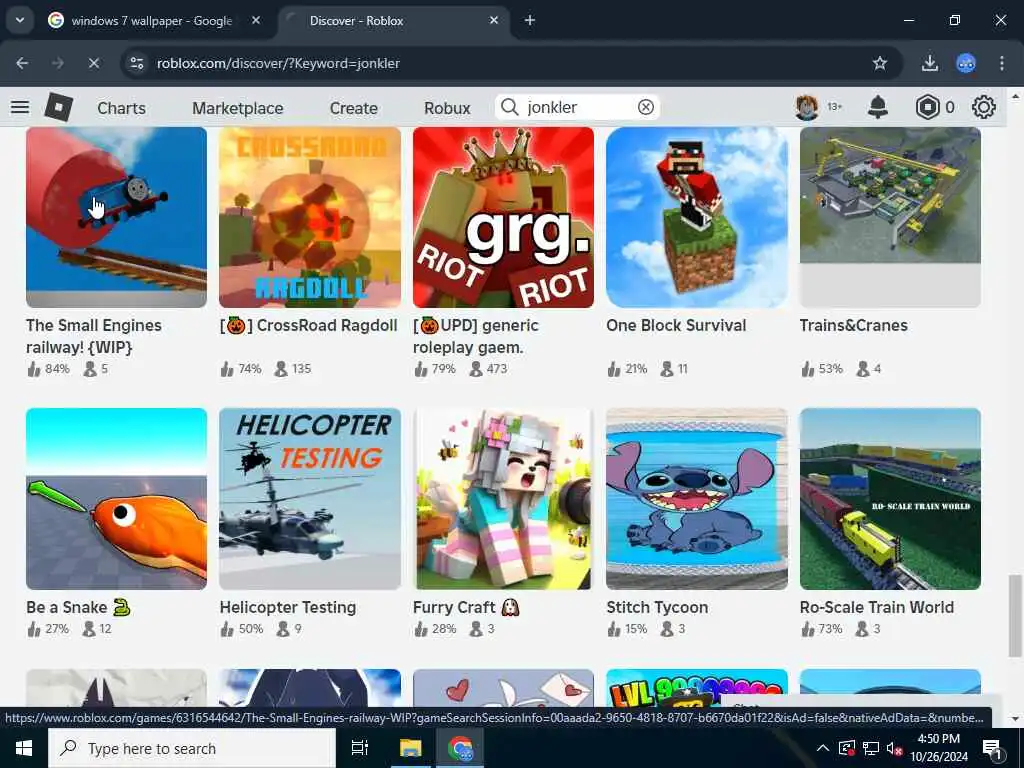Open the user avatar profile
The width and height of the screenshot is (1024, 768).
tap(807, 107)
